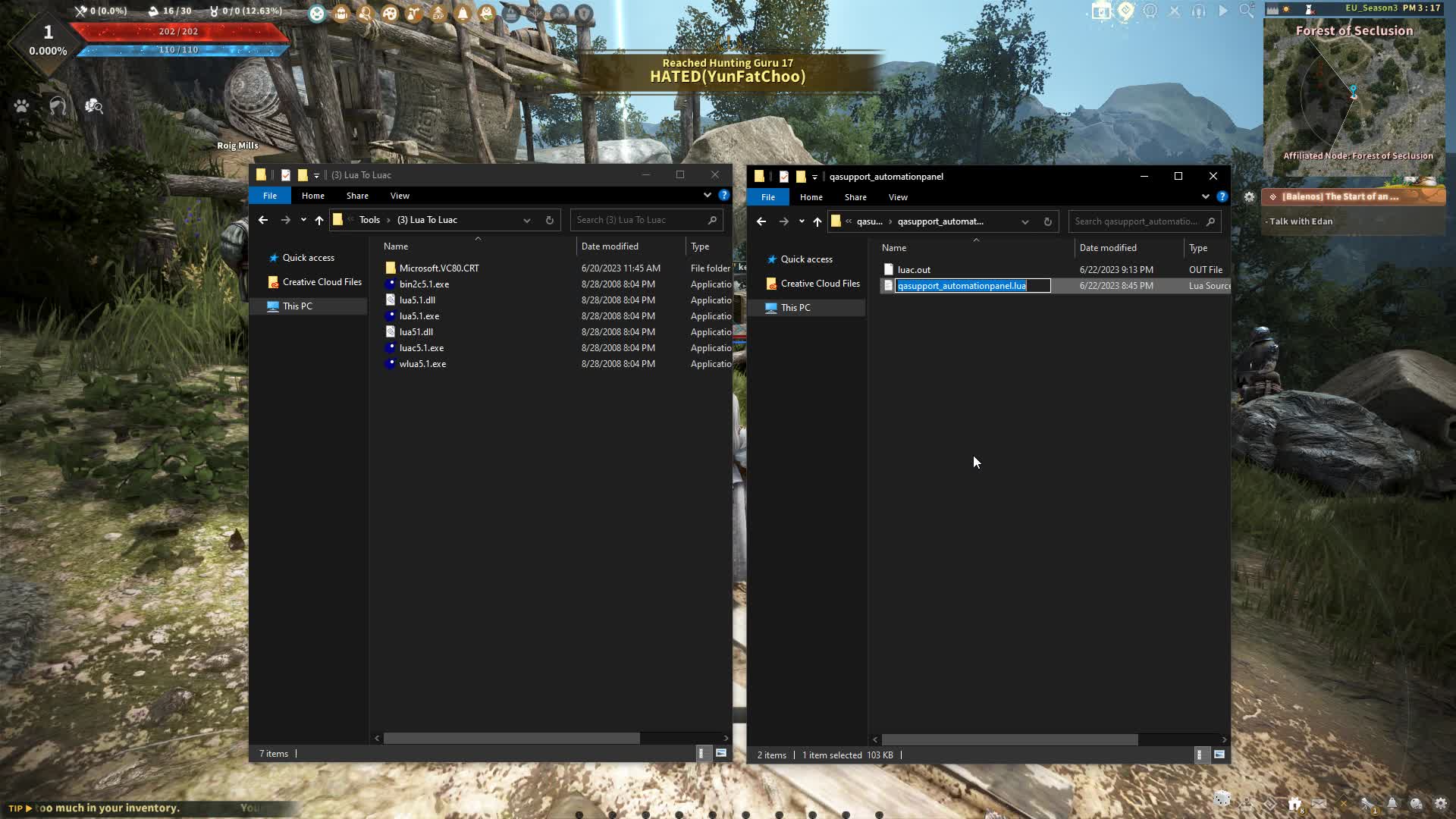Select the luac5.1.exe compiler icon
The image size is (1456, 819).
coord(391,347)
